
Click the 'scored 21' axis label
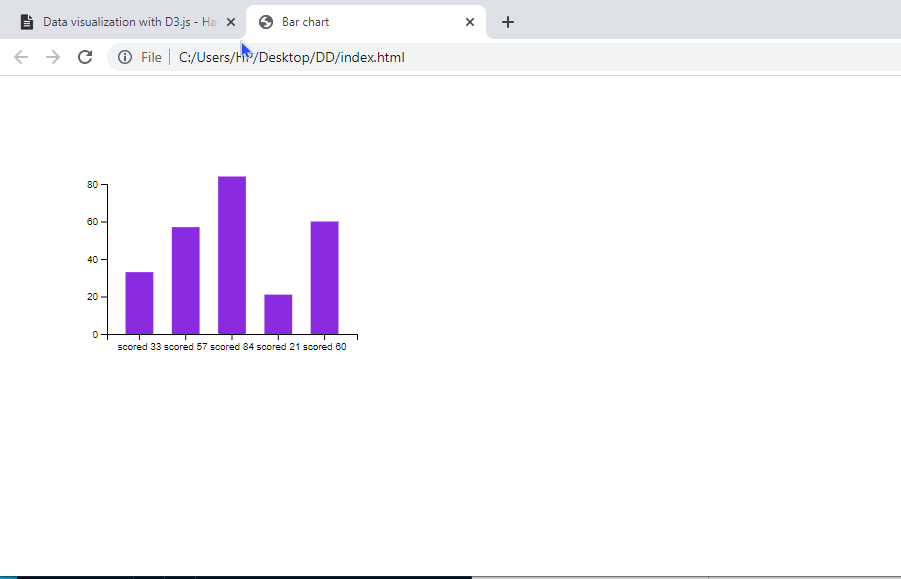(x=278, y=347)
